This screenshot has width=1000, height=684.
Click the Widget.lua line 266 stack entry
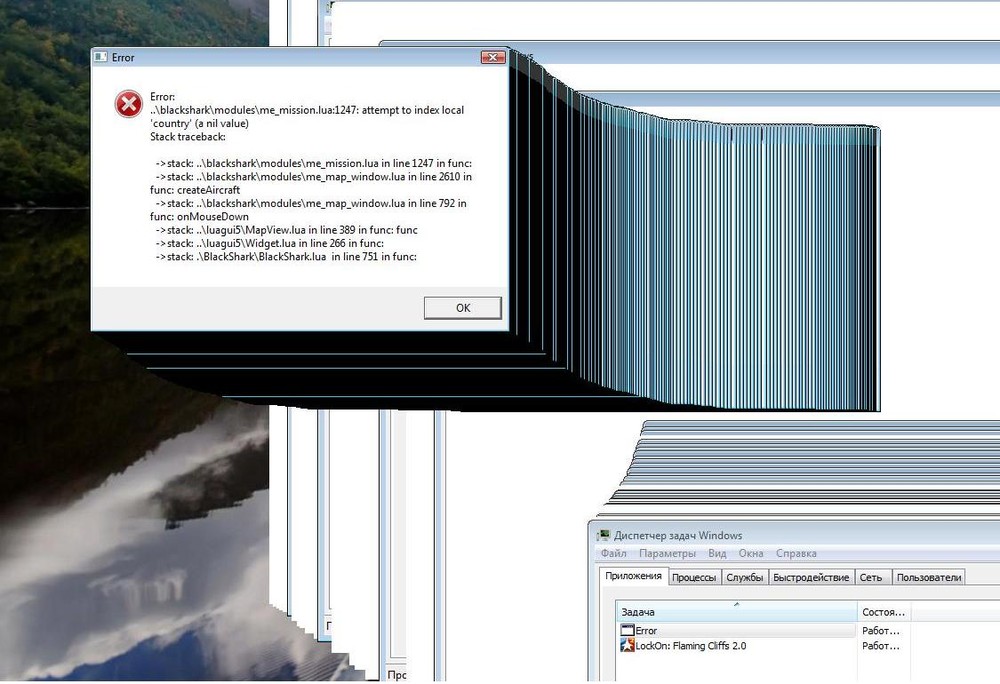269,244
